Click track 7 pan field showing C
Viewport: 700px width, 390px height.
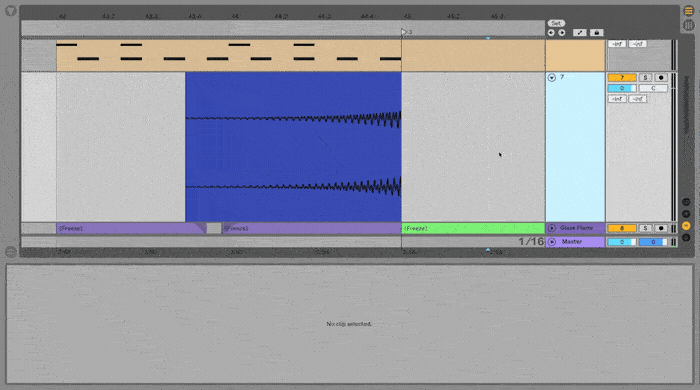[653, 88]
